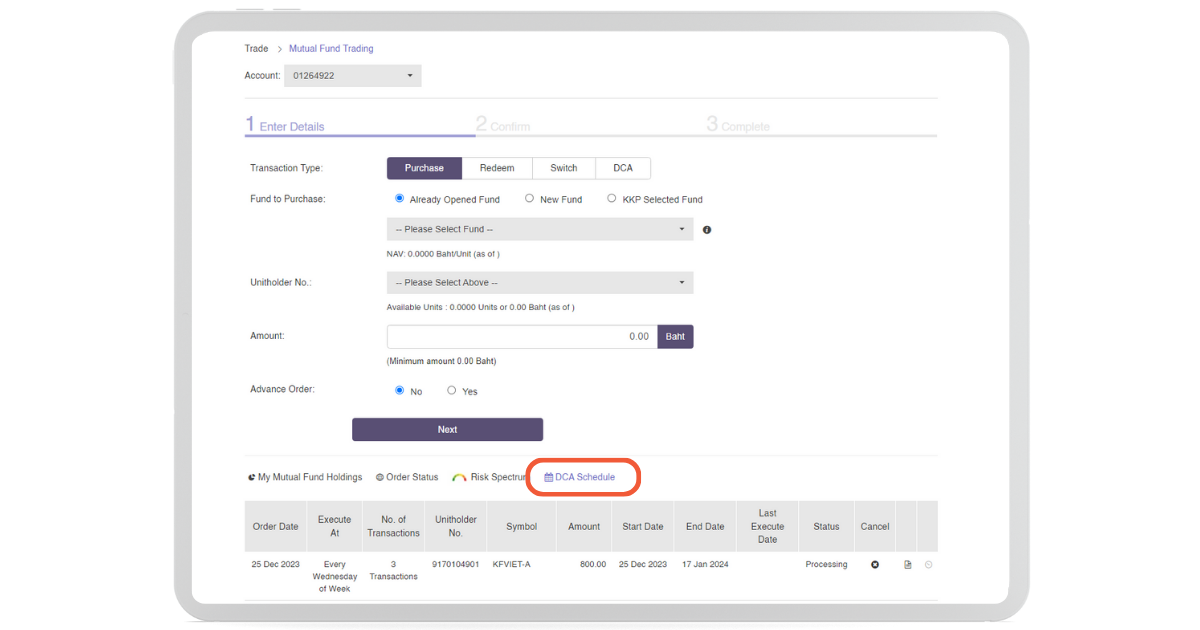Select the DCA transaction type tab
Image resolution: width=1200 pixels, height=630 pixels.
pyautogui.click(x=623, y=168)
